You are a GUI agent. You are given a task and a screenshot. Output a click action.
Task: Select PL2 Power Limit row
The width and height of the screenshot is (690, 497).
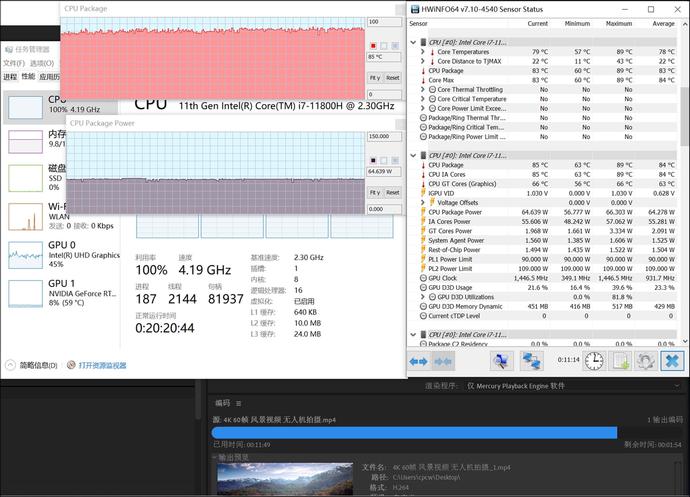click(x=547, y=269)
